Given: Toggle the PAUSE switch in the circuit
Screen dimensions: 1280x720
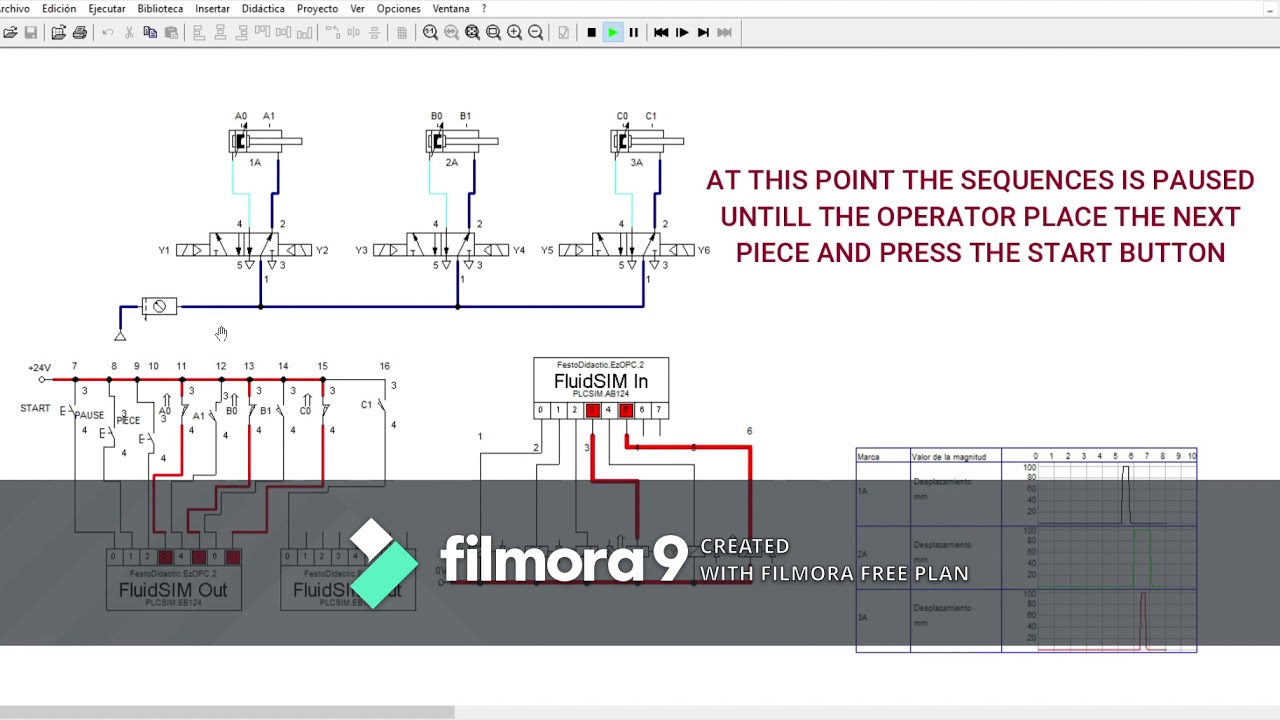Looking at the screenshot, I should (107, 432).
